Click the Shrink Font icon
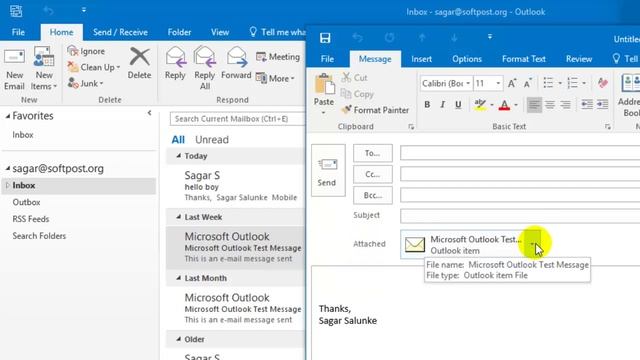The height and width of the screenshot is (360, 640). coord(528,83)
